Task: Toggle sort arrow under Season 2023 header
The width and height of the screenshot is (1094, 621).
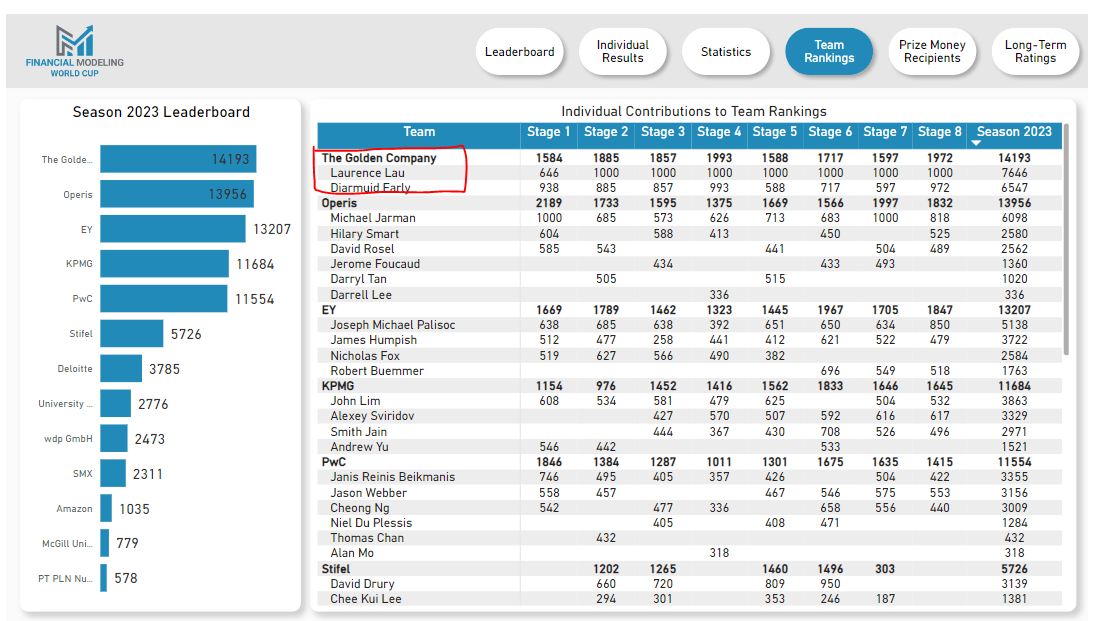Action: (x=976, y=143)
